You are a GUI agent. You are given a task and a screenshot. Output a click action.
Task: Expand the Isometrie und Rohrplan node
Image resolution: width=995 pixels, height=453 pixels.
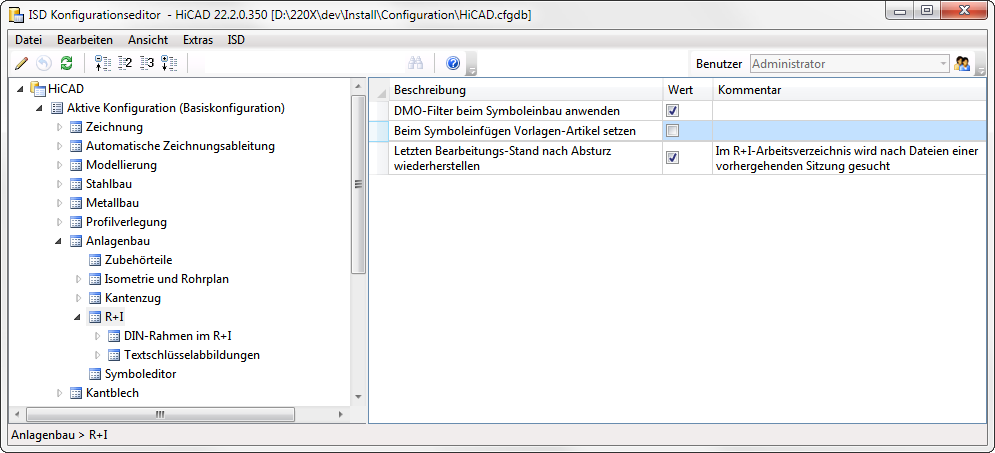79,279
